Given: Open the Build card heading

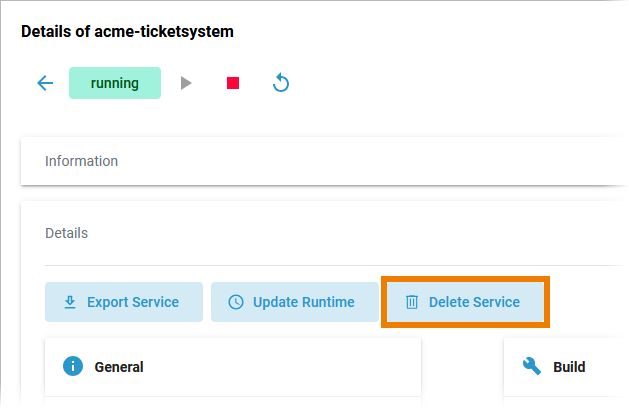Looking at the screenshot, I should tap(569, 367).
